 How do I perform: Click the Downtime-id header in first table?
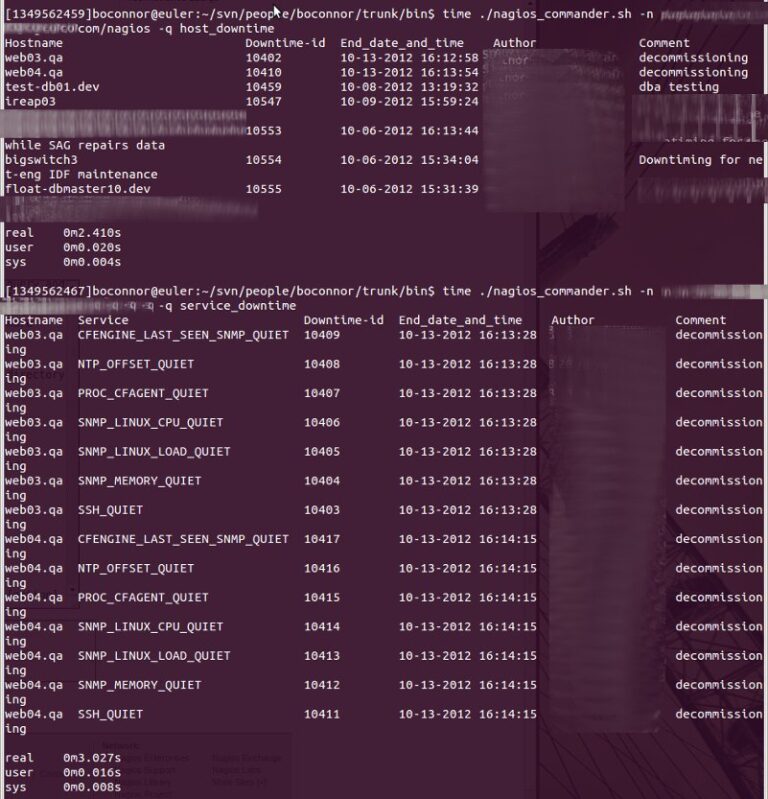pyautogui.click(x=285, y=43)
